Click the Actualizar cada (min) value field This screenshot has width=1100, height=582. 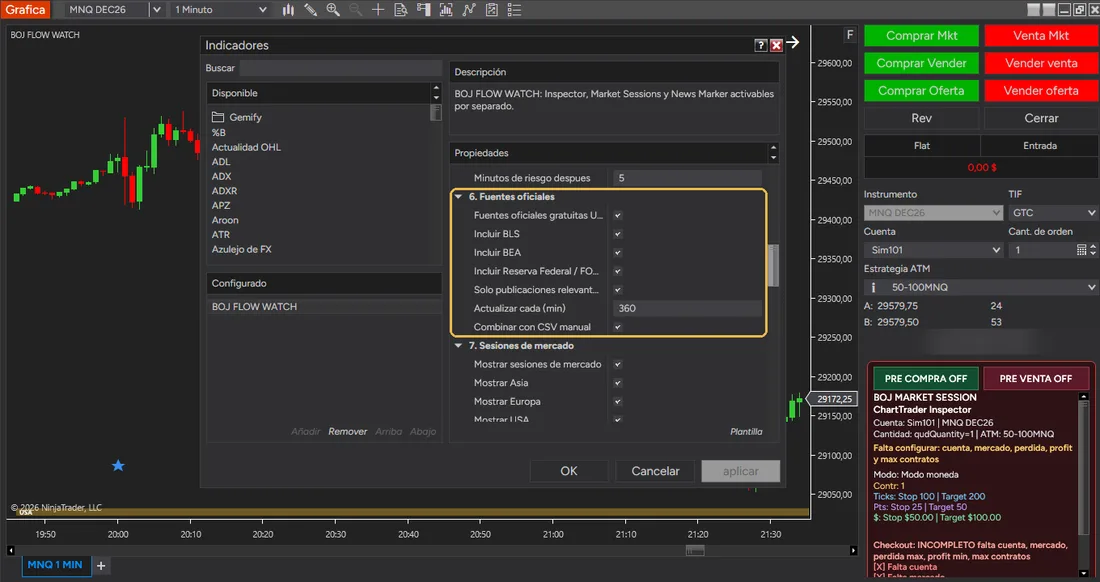pos(688,309)
